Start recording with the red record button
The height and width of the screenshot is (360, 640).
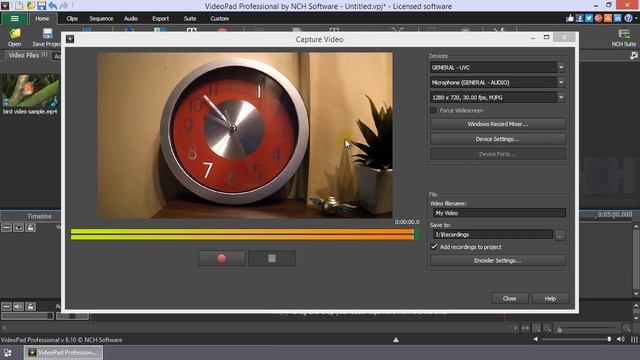pos(222,258)
